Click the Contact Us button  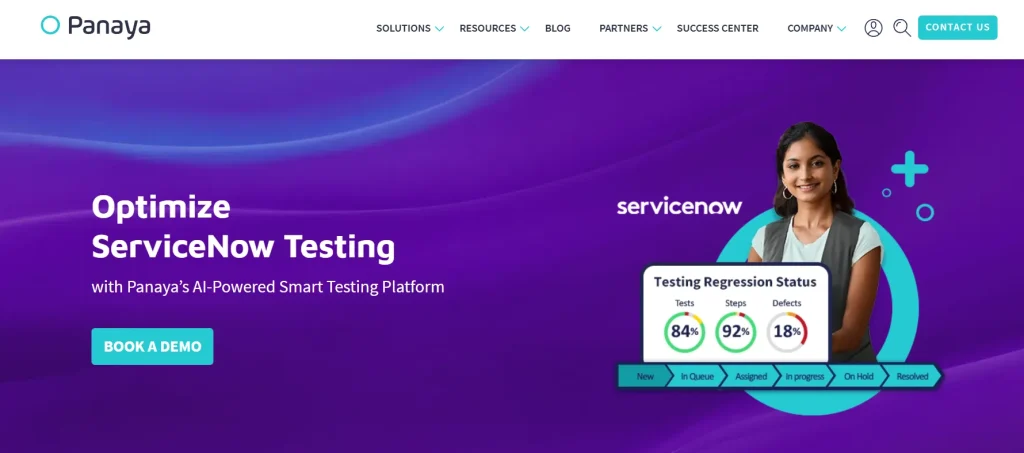(x=957, y=27)
